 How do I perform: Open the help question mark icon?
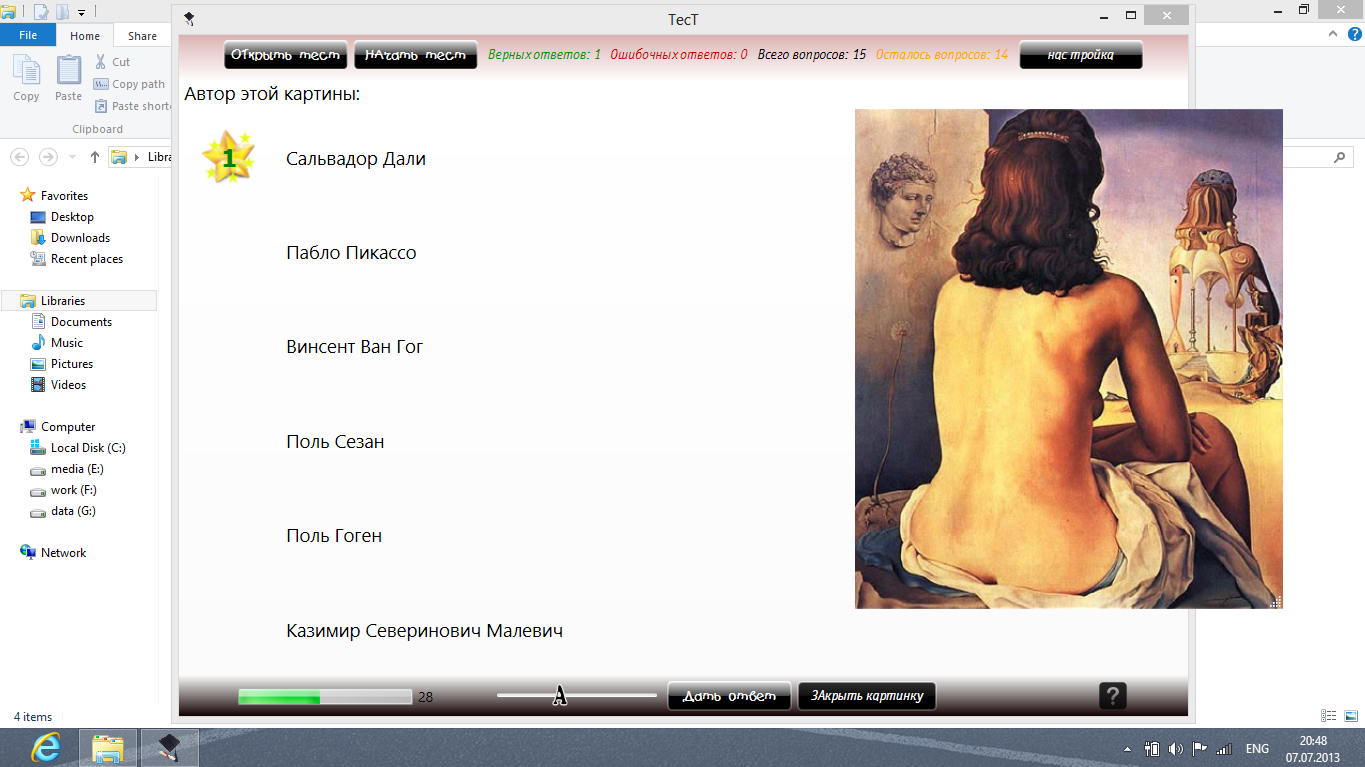tap(1113, 696)
